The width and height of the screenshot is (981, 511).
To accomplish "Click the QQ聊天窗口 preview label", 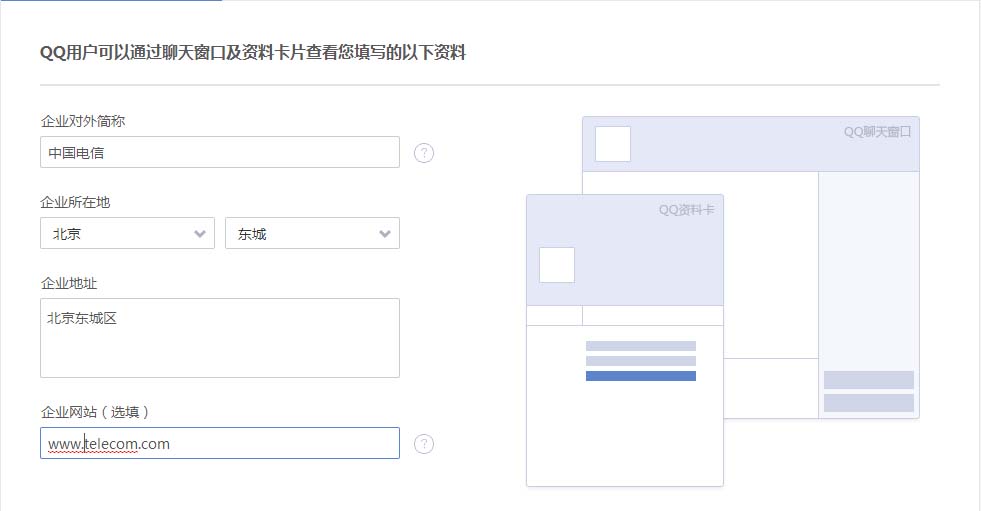I will pos(877,132).
